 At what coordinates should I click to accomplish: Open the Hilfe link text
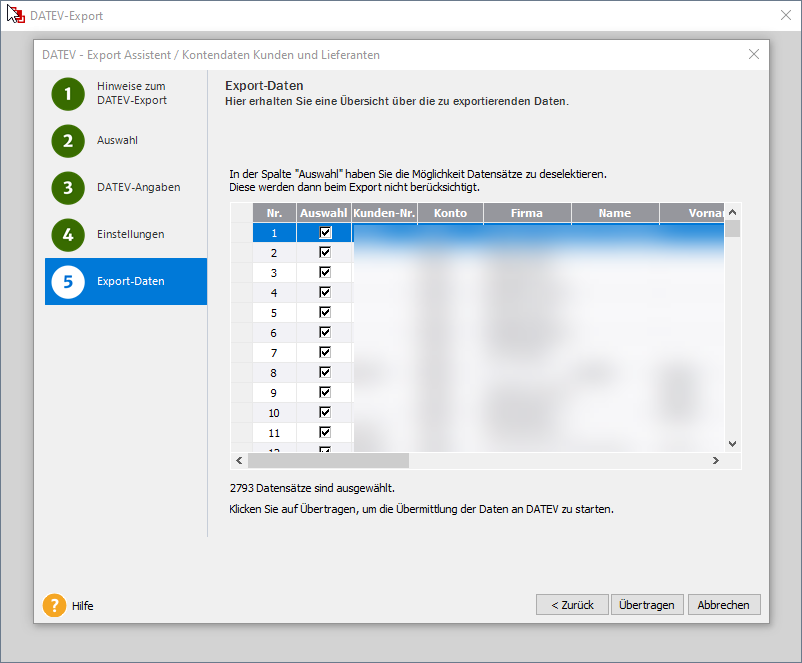coord(83,606)
